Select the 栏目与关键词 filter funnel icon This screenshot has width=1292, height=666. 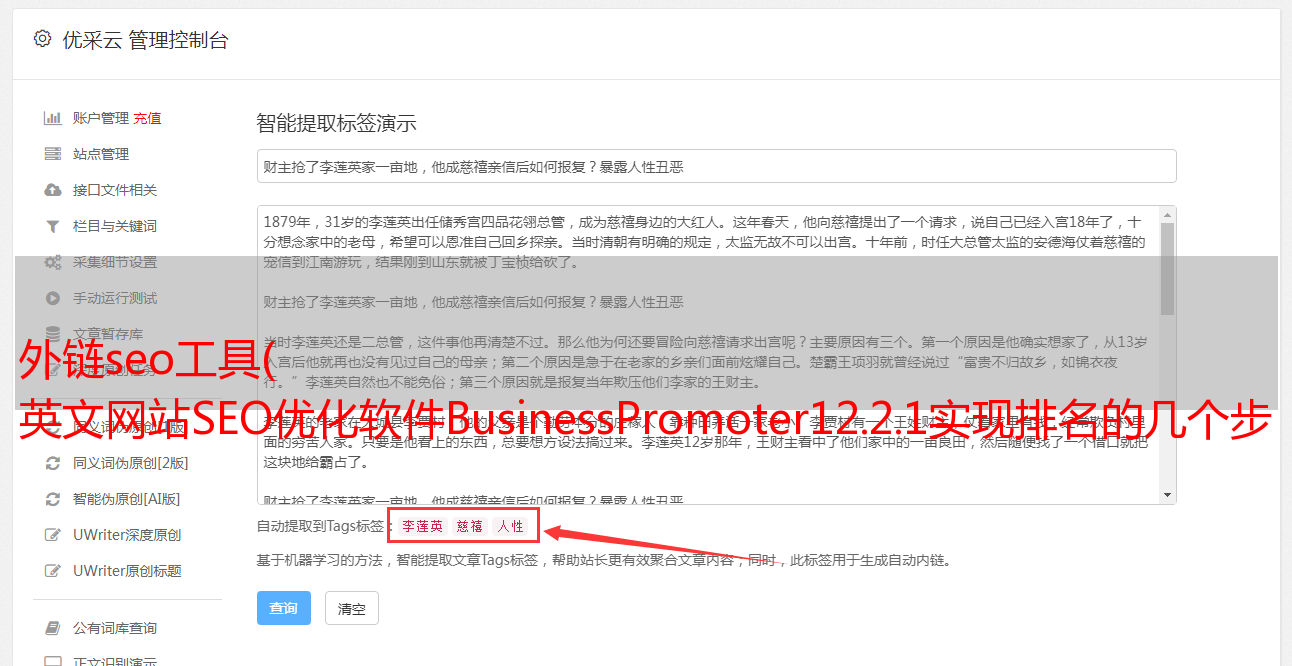pos(53,226)
